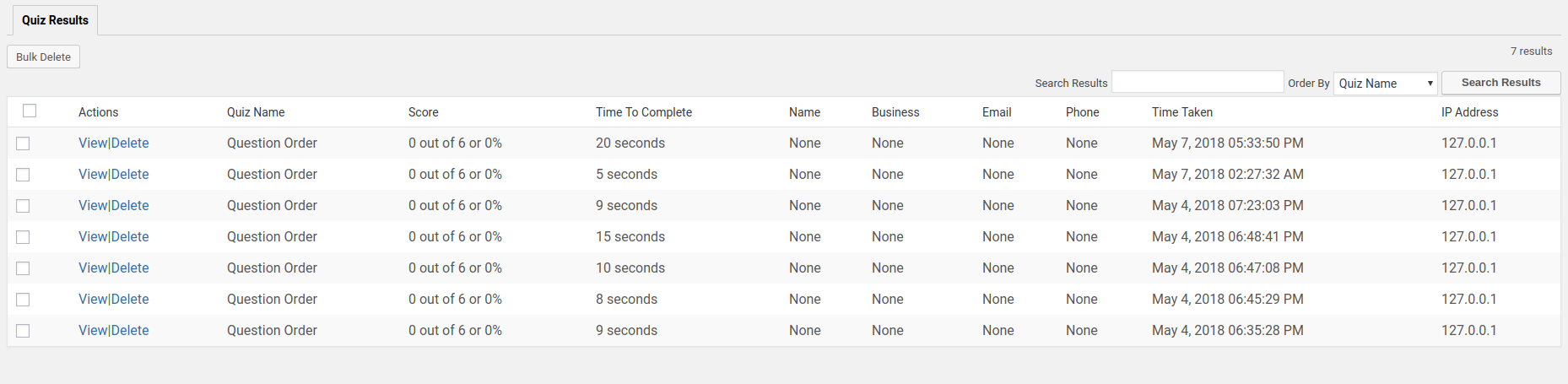View the 8 seconds quiz result
This screenshot has height=384, width=1568.
tap(93, 300)
